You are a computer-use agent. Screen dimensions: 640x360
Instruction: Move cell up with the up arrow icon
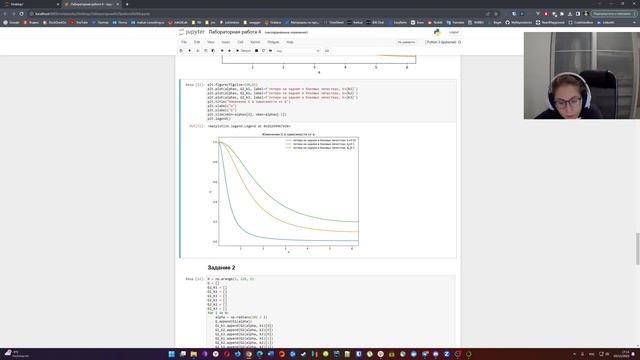222,51
